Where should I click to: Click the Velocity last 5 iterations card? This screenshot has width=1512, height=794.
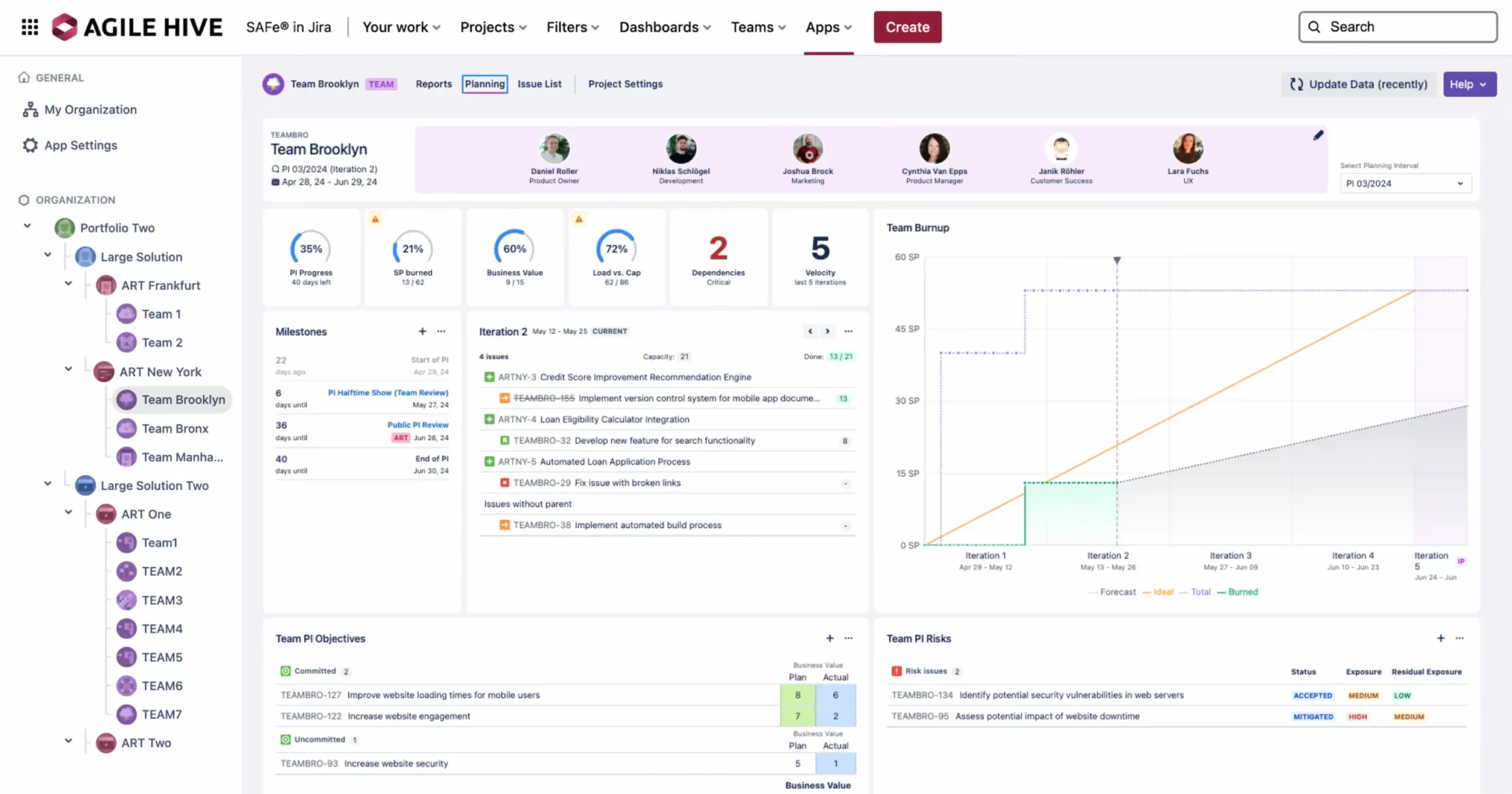[x=820, y=257]
